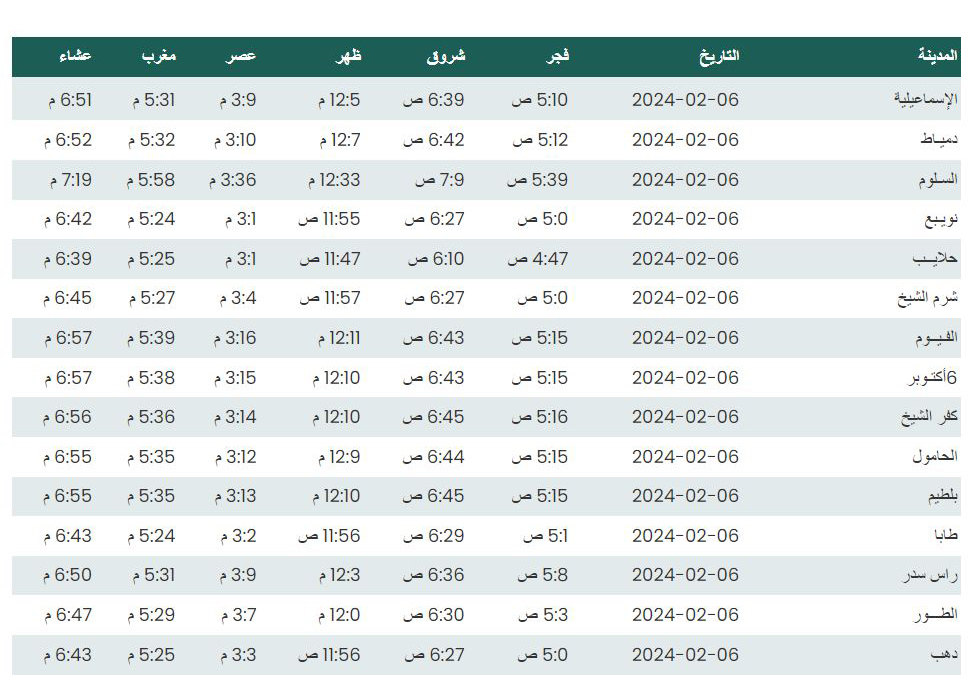Select the حلايب city cell
The height and width of the screenshot is (675, 974).
point(935,258)
